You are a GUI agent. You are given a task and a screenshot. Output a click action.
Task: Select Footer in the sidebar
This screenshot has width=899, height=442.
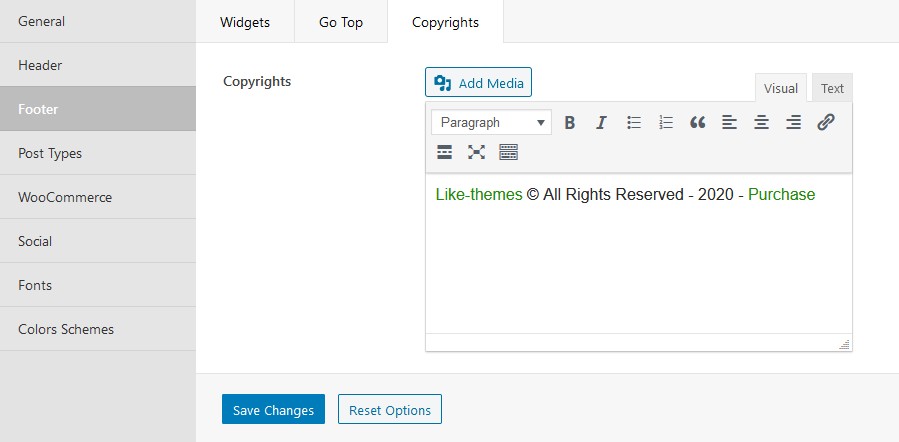[97, 109]
